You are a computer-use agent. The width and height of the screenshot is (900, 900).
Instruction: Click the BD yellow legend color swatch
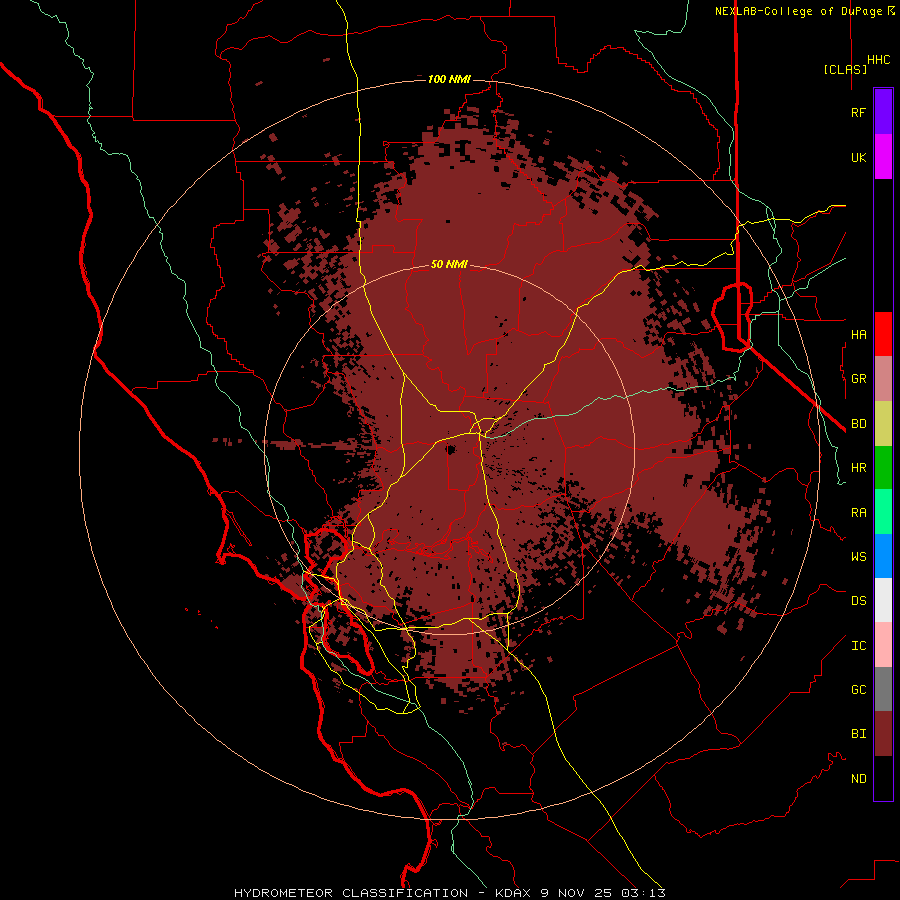click(x=883, y=424)
